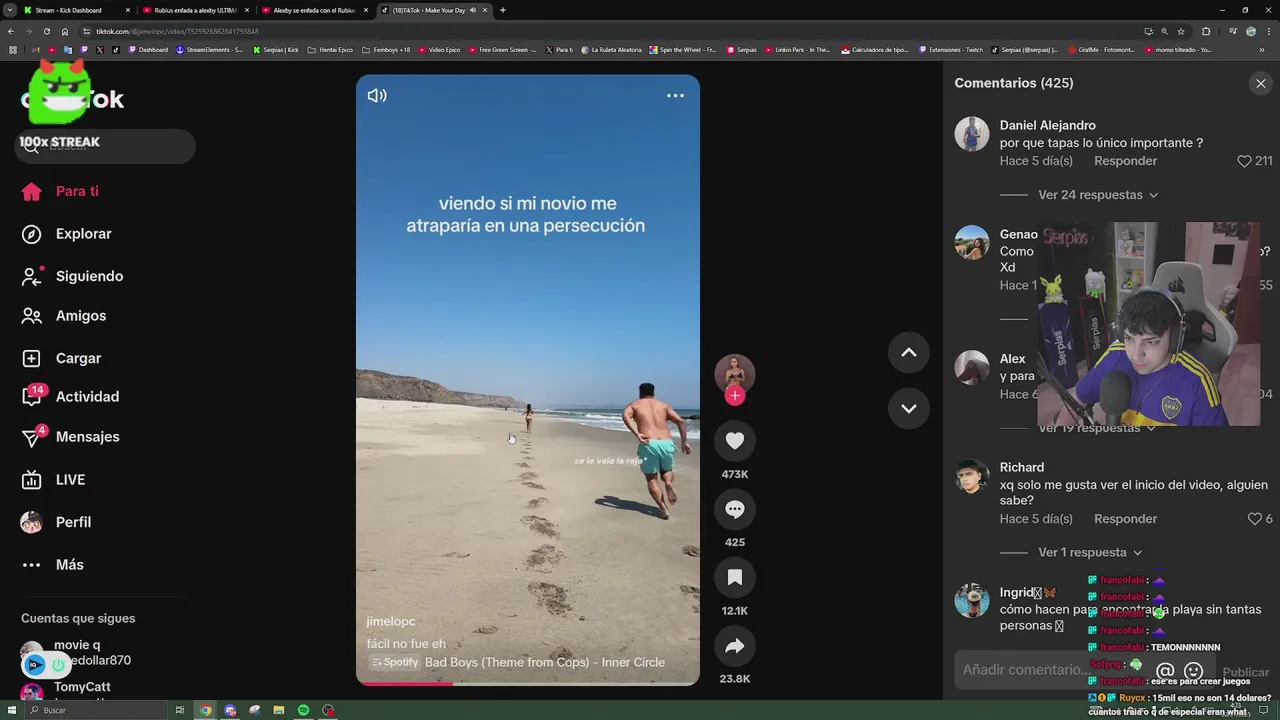Open Spotify from the taskbar
1280x720 pixels.
tap(303, 710)
